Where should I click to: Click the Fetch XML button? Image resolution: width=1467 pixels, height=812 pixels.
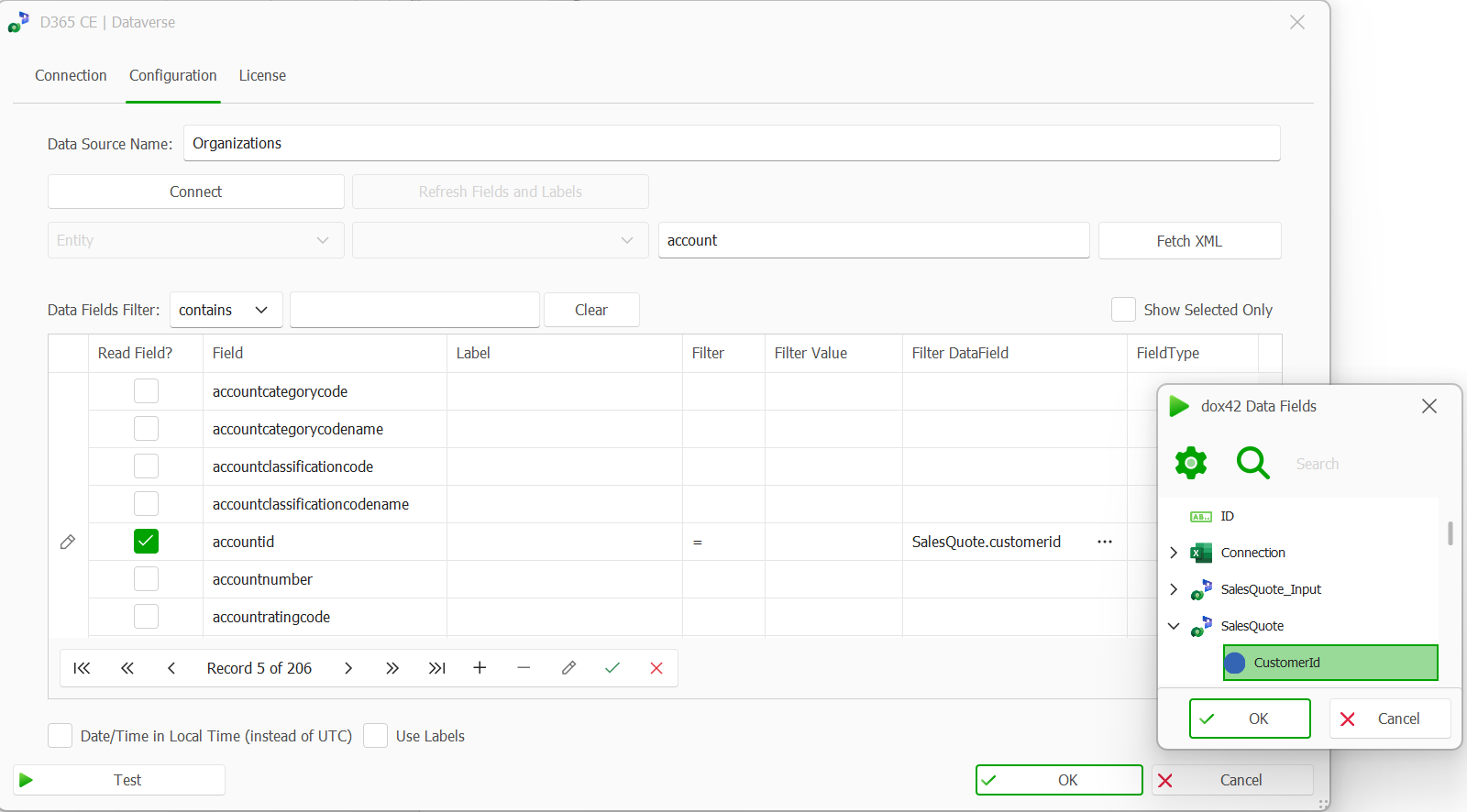pos(1189,241)
